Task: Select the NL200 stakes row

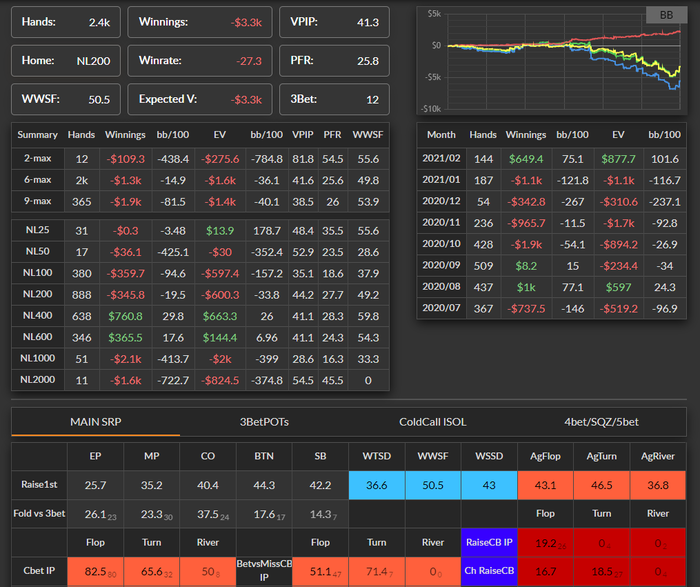Action: (x=200, y=295)
